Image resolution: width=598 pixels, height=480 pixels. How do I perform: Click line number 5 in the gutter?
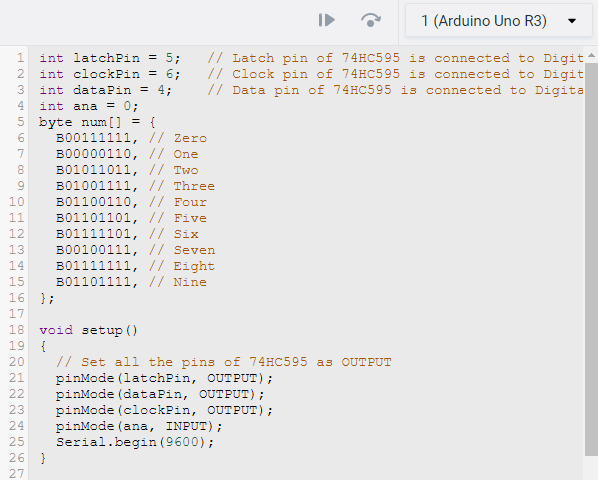pyautogui.click(x=21, y=122)
